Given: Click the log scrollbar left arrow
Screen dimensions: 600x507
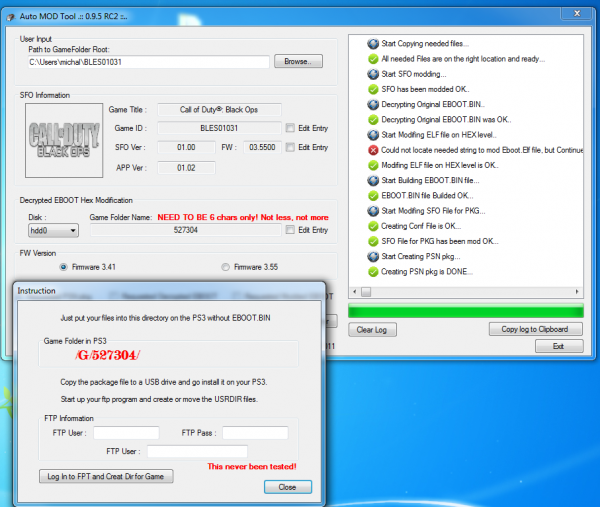Looking at the screenshot, I should [355, 292].
